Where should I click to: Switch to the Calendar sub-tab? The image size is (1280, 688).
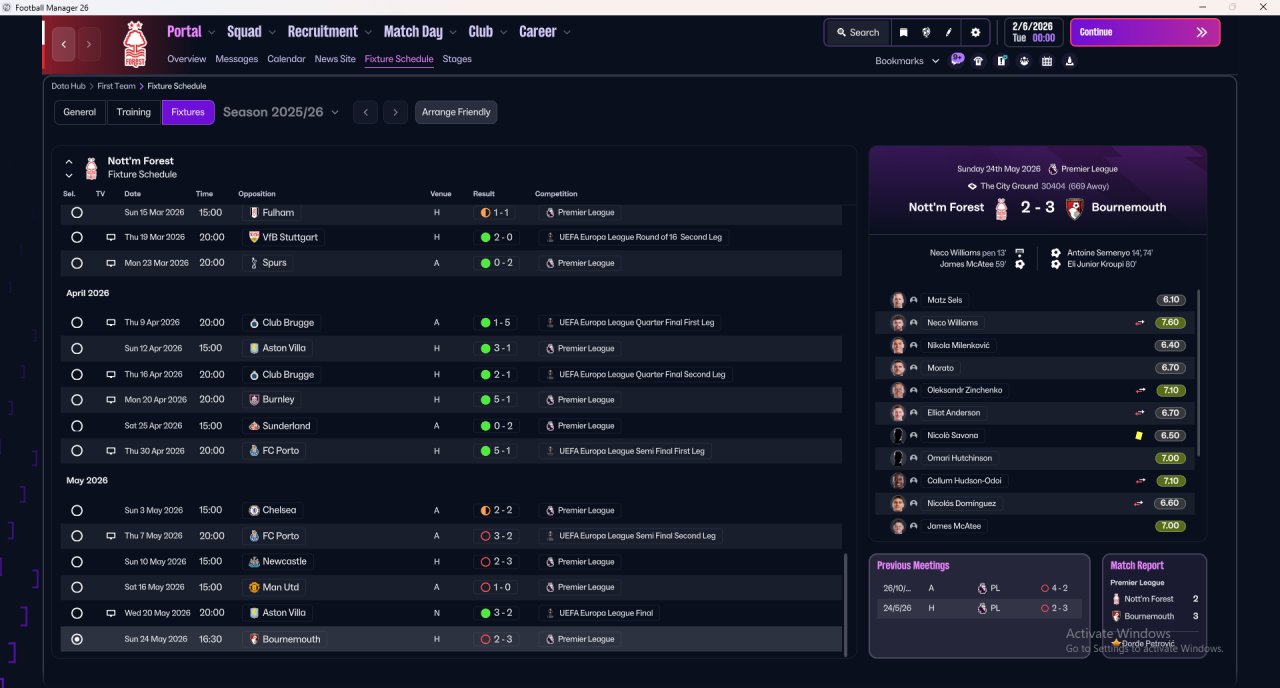pos(286,59)
